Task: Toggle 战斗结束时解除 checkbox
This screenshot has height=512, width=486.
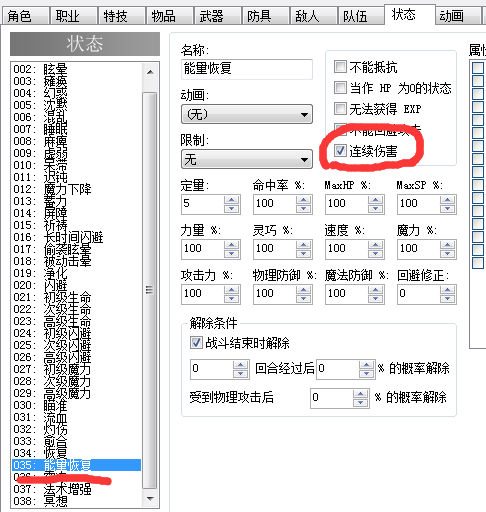Action: [196, 343]
